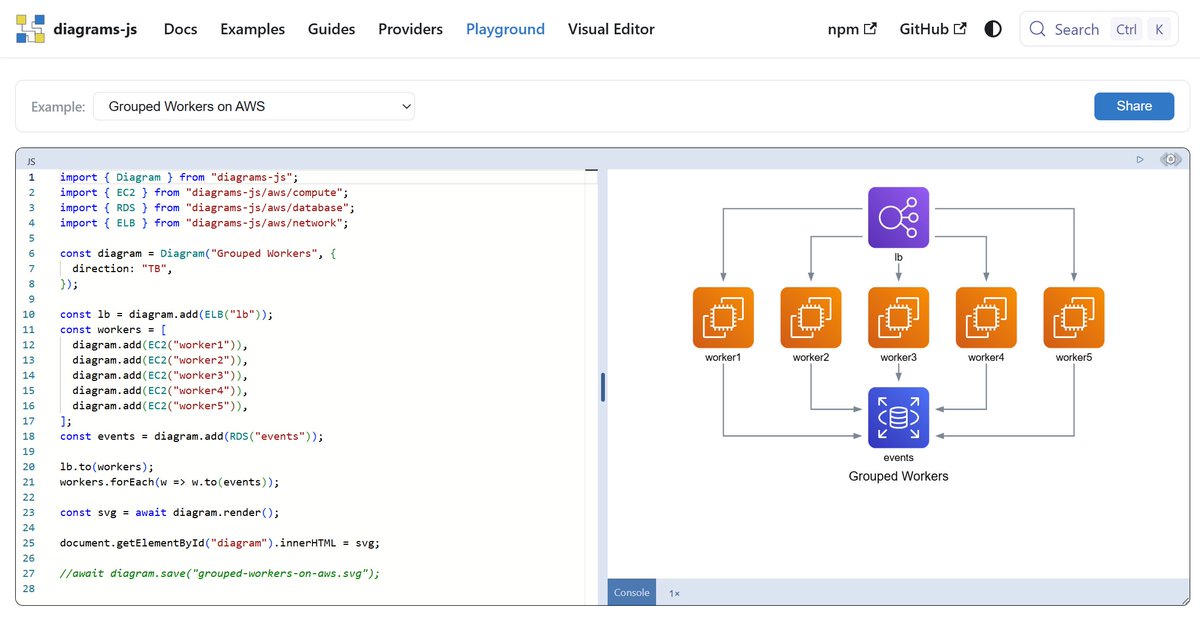Click the 1× console counter
Screen dimensions: 1200x621
pos(674,593)
